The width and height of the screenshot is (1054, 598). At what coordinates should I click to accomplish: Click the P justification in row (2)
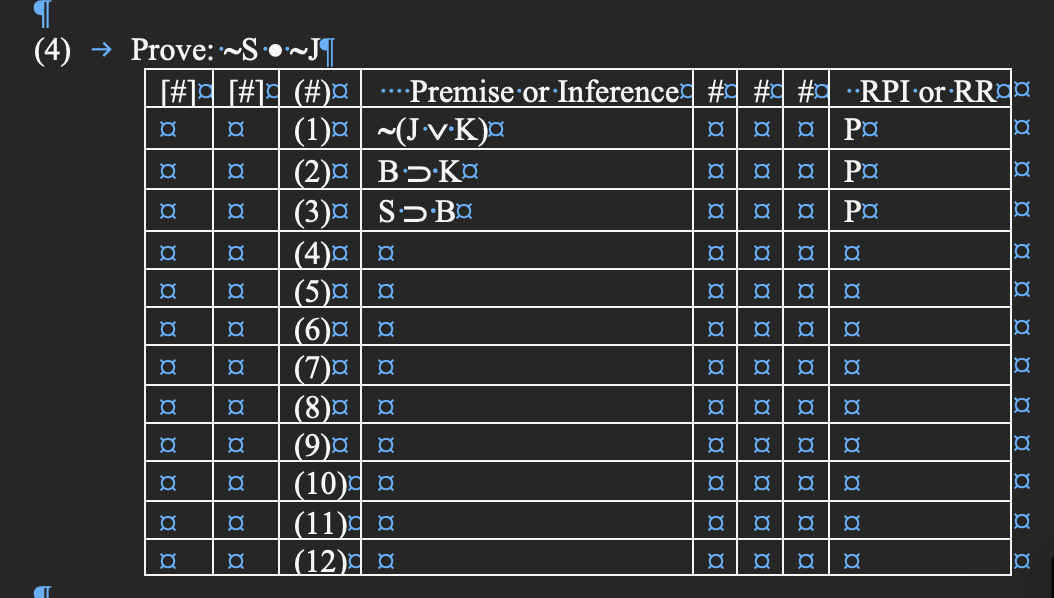pos(852,171)
